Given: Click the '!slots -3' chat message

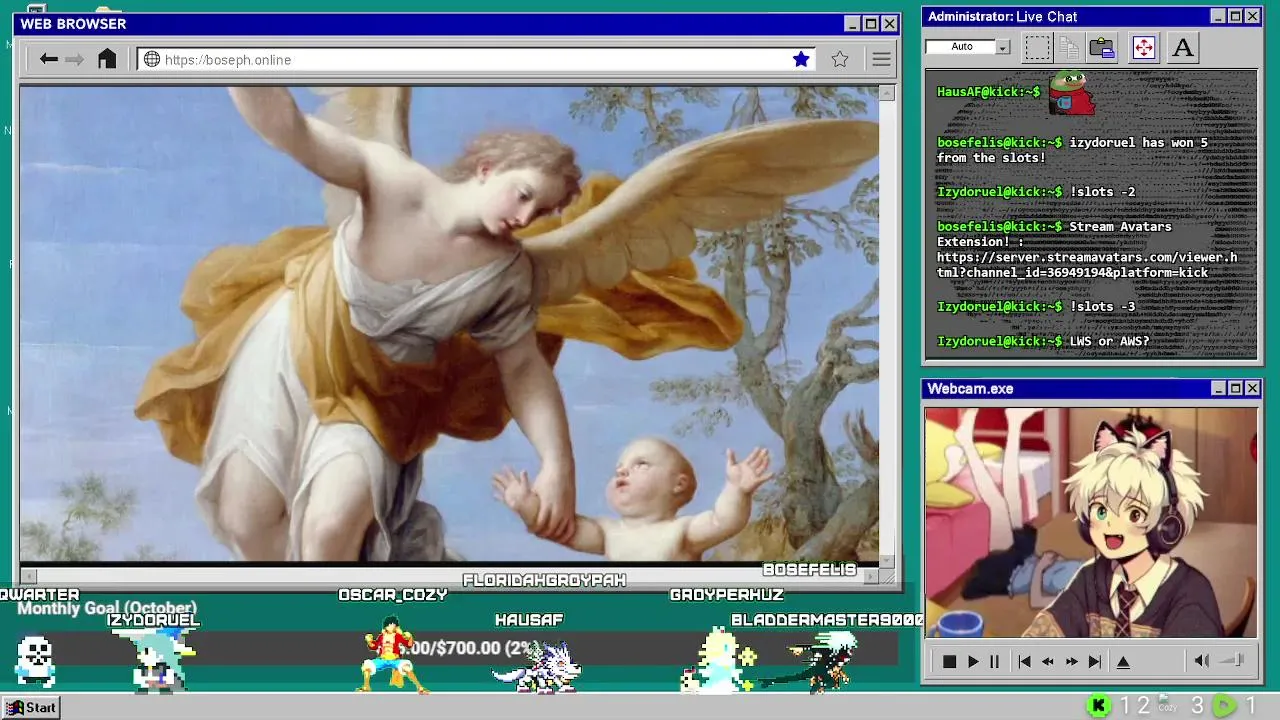Looking at the screenshot, I should (1102, 307).
